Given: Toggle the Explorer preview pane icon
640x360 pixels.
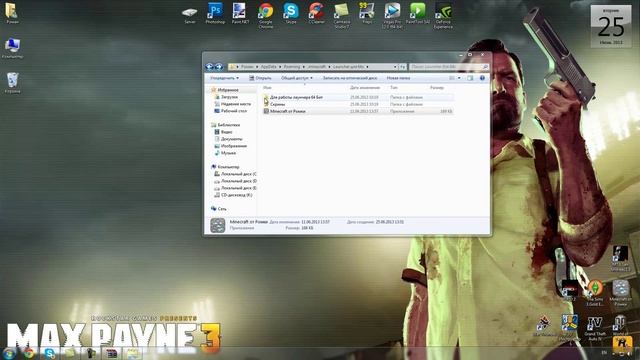Looking at the screenshot, I should [x=470, y=78].
